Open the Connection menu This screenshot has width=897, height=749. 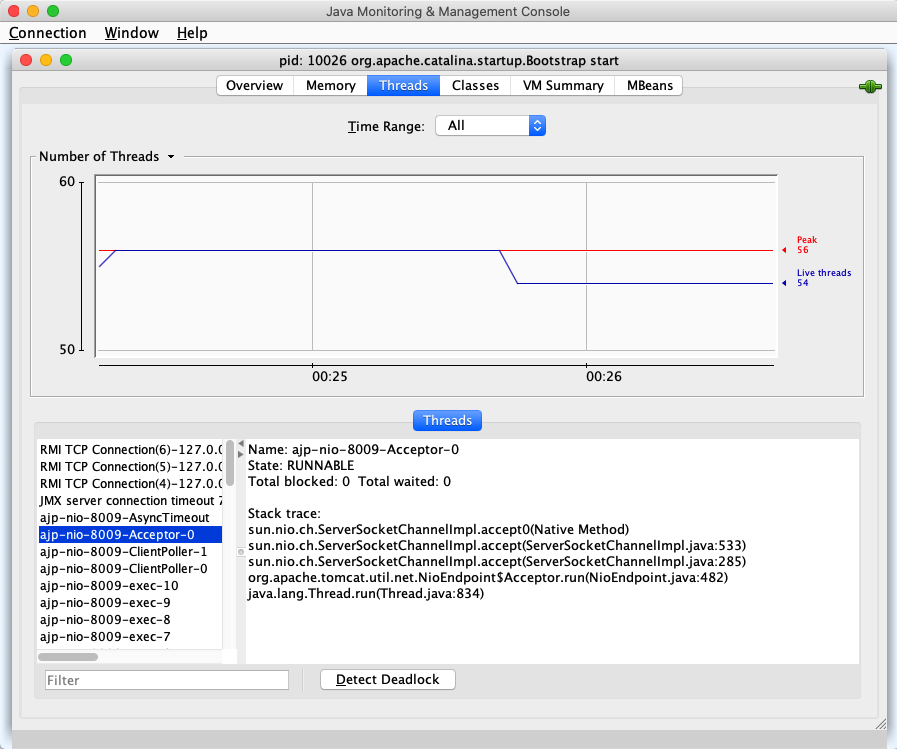pos(47,33)
